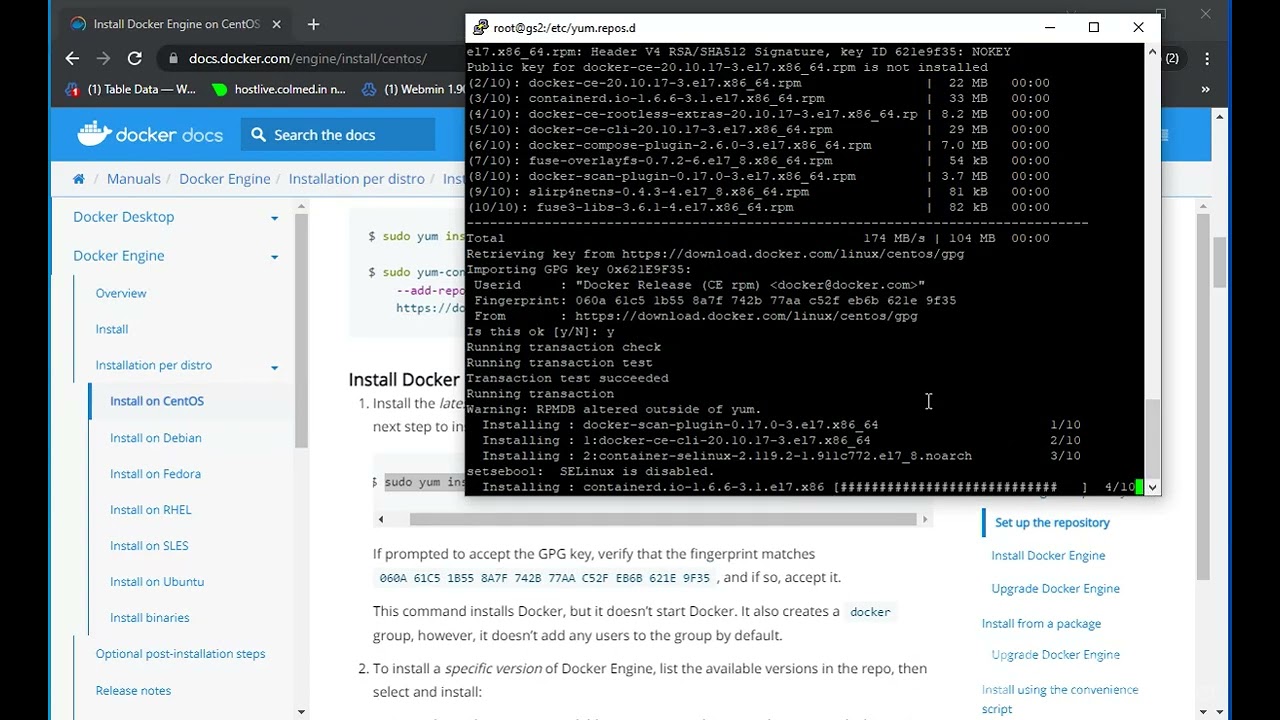Click the page scrollbar up arrow

click(1220, 117)
